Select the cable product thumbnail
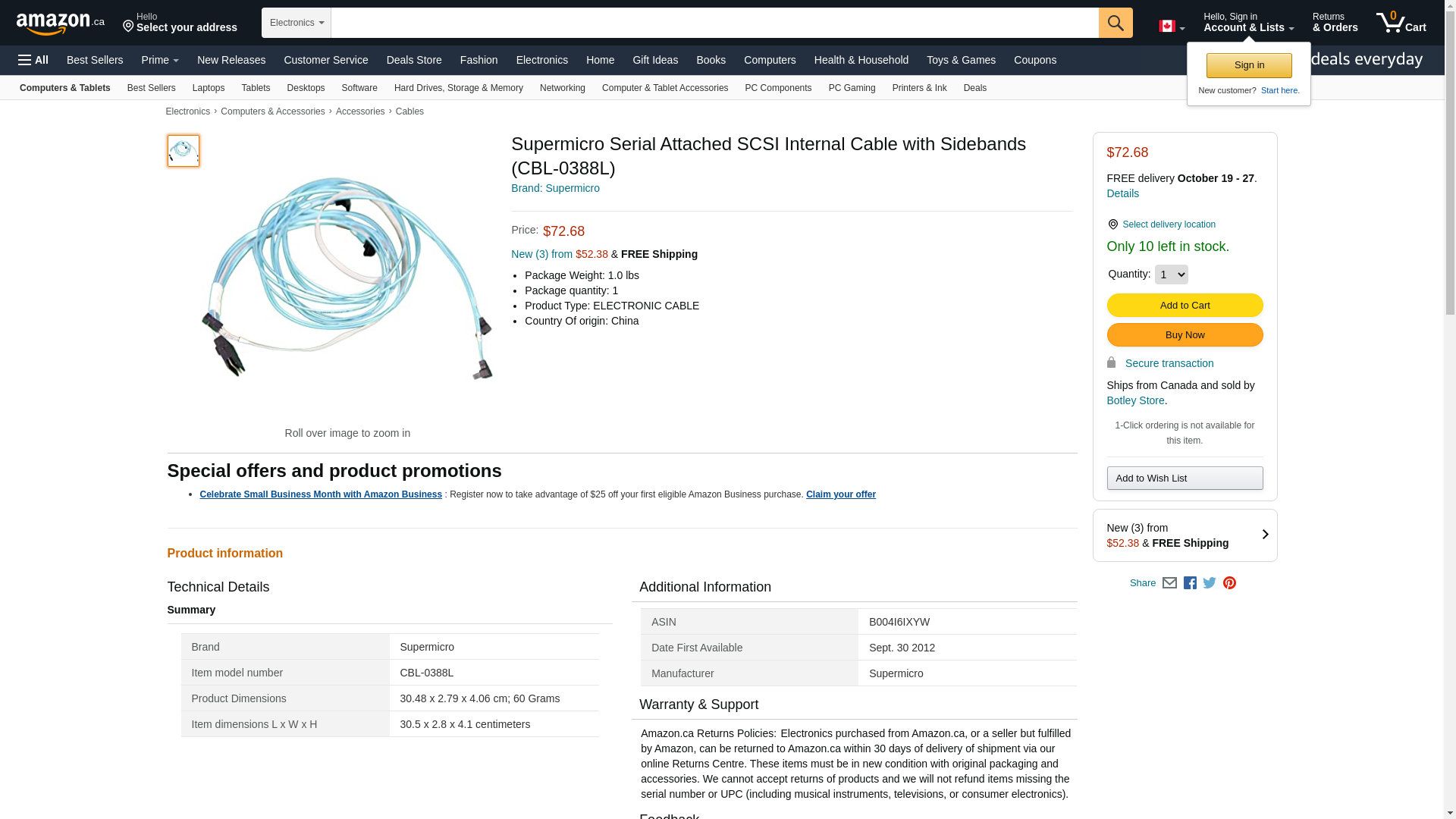Image resolution: width=1456 pixels, height=819 pixels. pos(184,151)
